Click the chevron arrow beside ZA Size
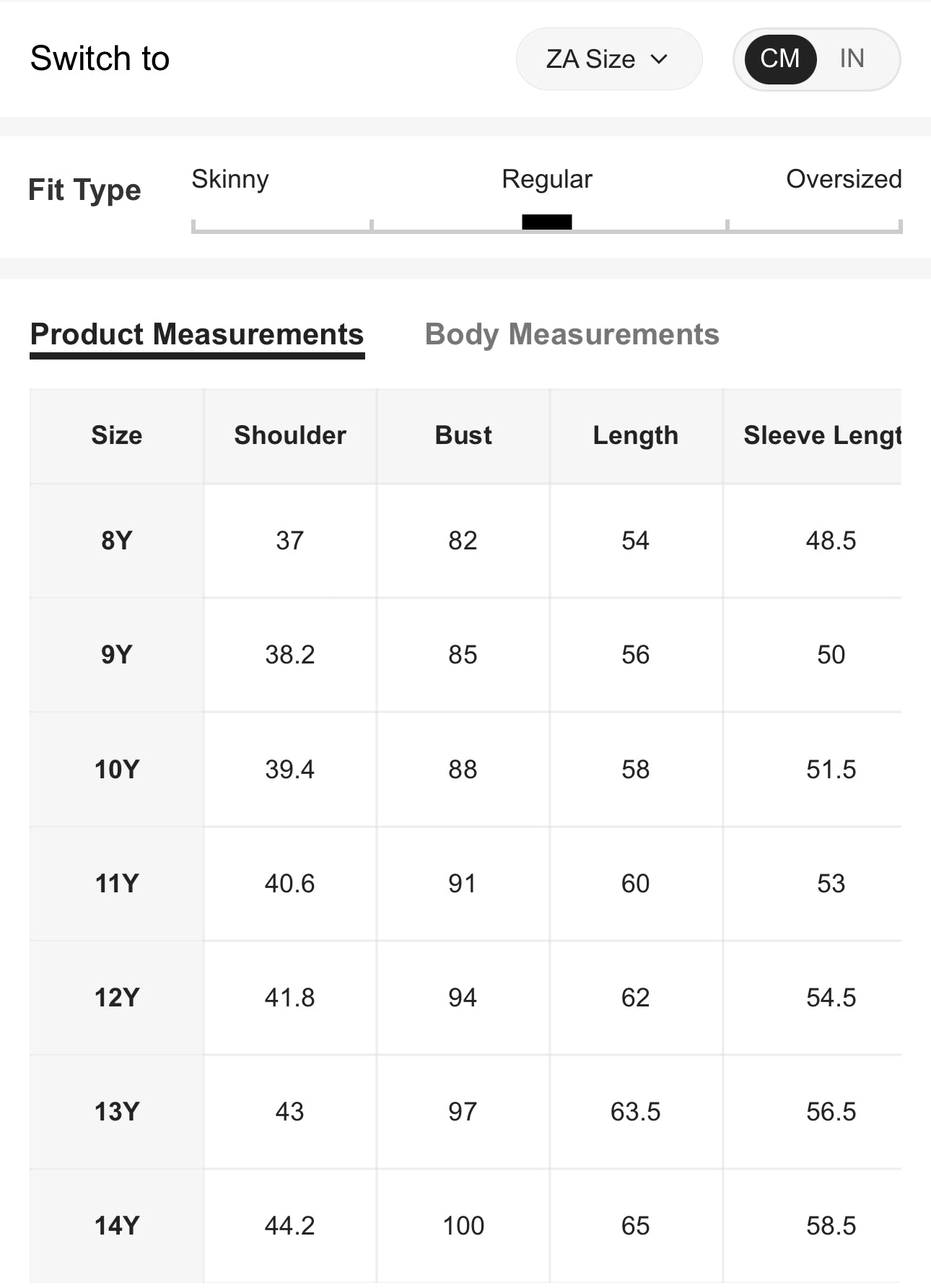The height and width of the screenshot is (1288, 931). (x=659, y=59)
